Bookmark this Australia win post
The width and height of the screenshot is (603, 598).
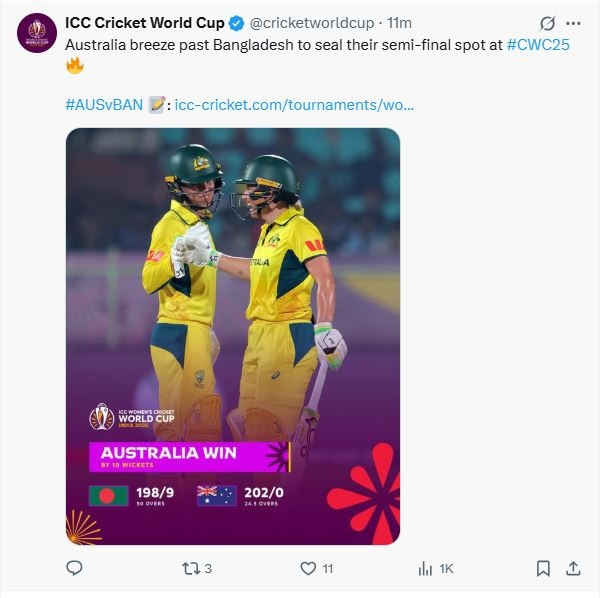(x=542, y=568)
